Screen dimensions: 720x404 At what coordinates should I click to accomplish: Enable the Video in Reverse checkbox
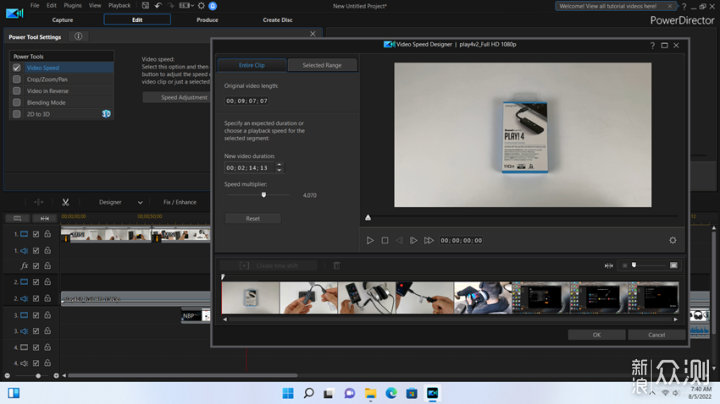coord(17,91)
